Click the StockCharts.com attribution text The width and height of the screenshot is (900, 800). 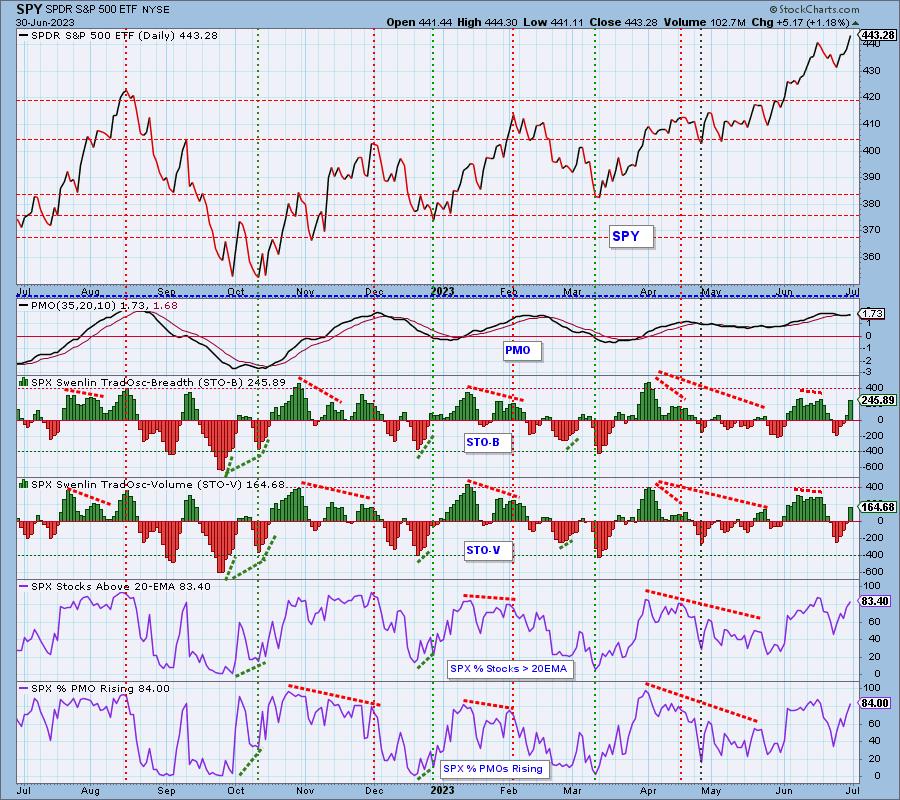(814, 9)
